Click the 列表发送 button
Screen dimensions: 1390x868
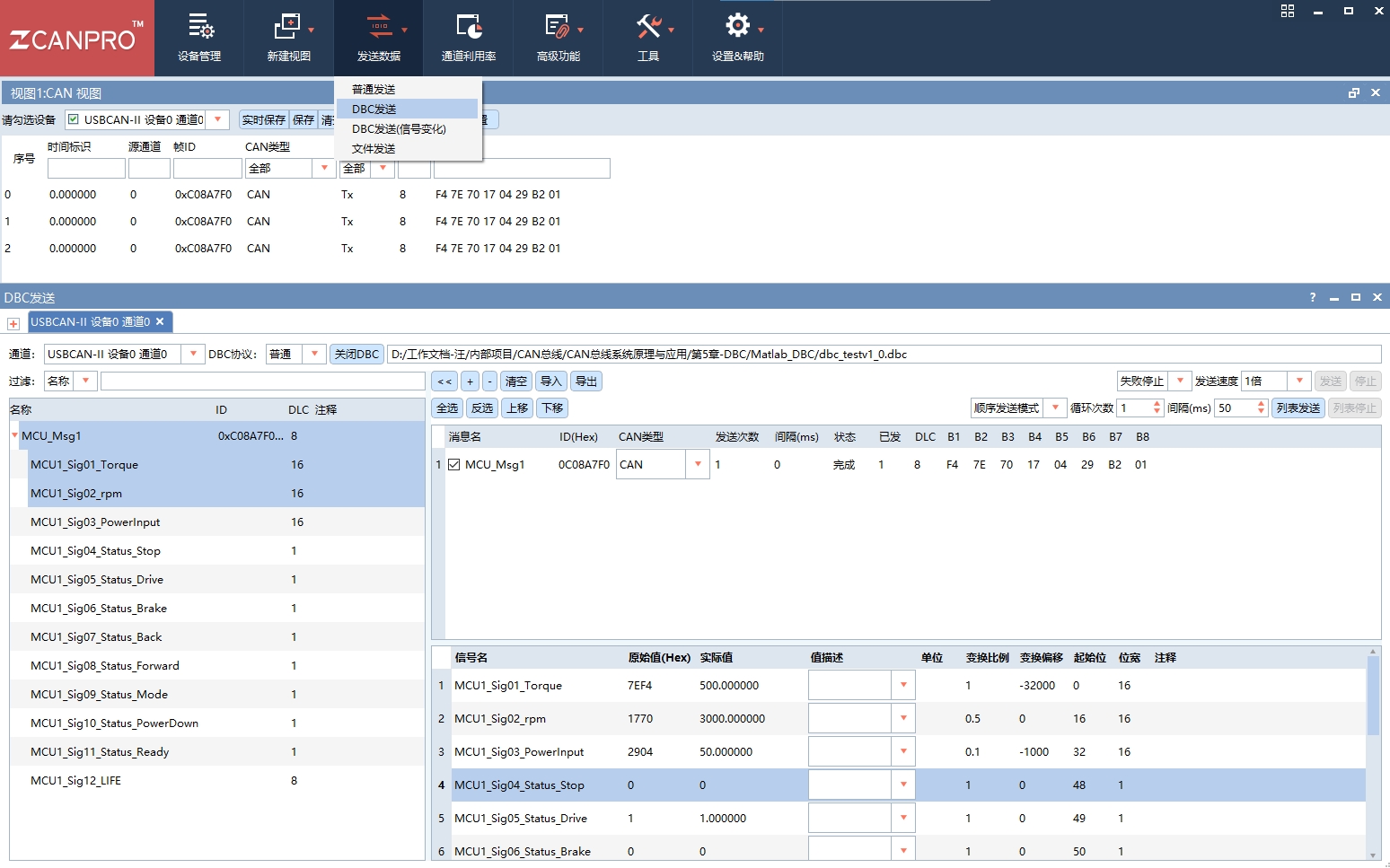pos(1298,408)
